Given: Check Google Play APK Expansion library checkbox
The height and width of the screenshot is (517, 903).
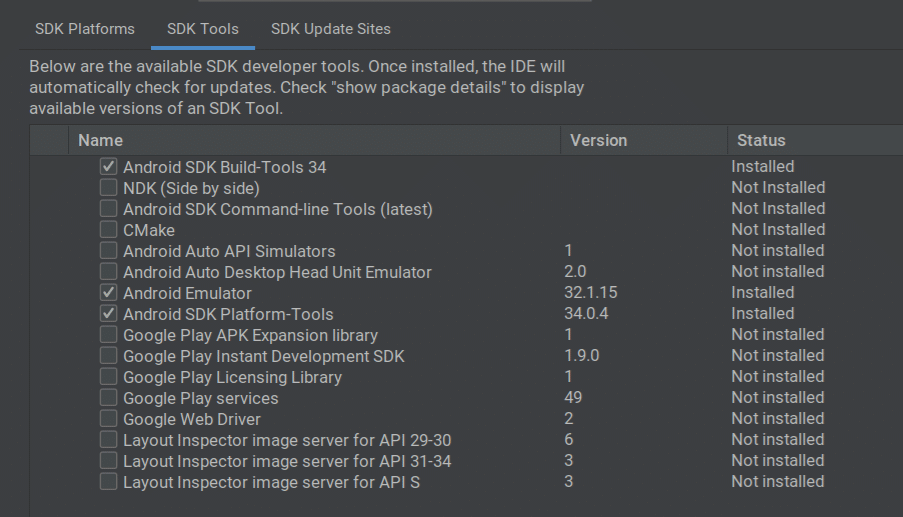Looking at the screenshot, I should coord(108,334).
